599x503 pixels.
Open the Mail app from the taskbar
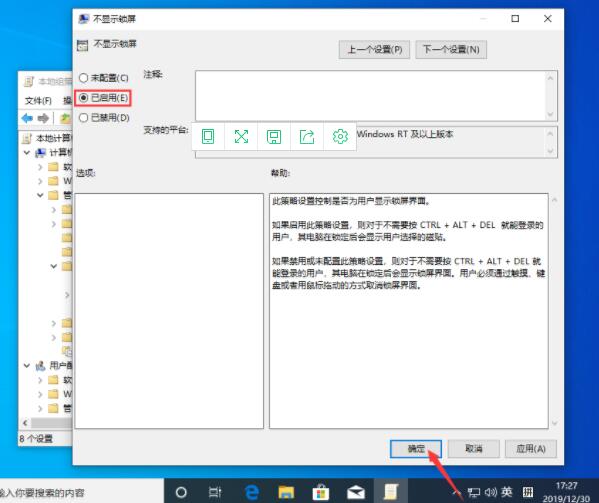(x=356, y=492)
